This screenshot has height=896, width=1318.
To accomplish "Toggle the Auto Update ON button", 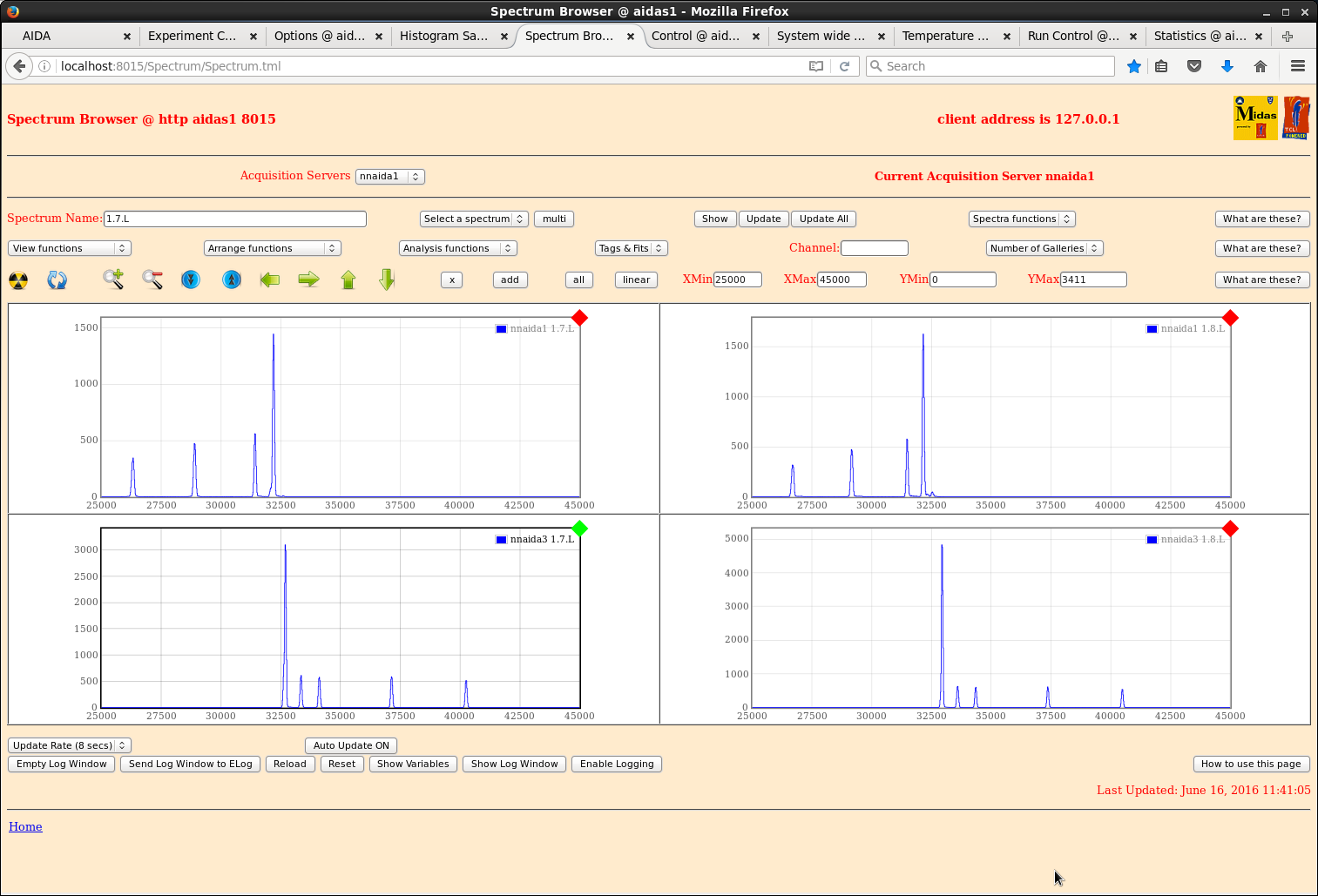I will pos(351,745).
